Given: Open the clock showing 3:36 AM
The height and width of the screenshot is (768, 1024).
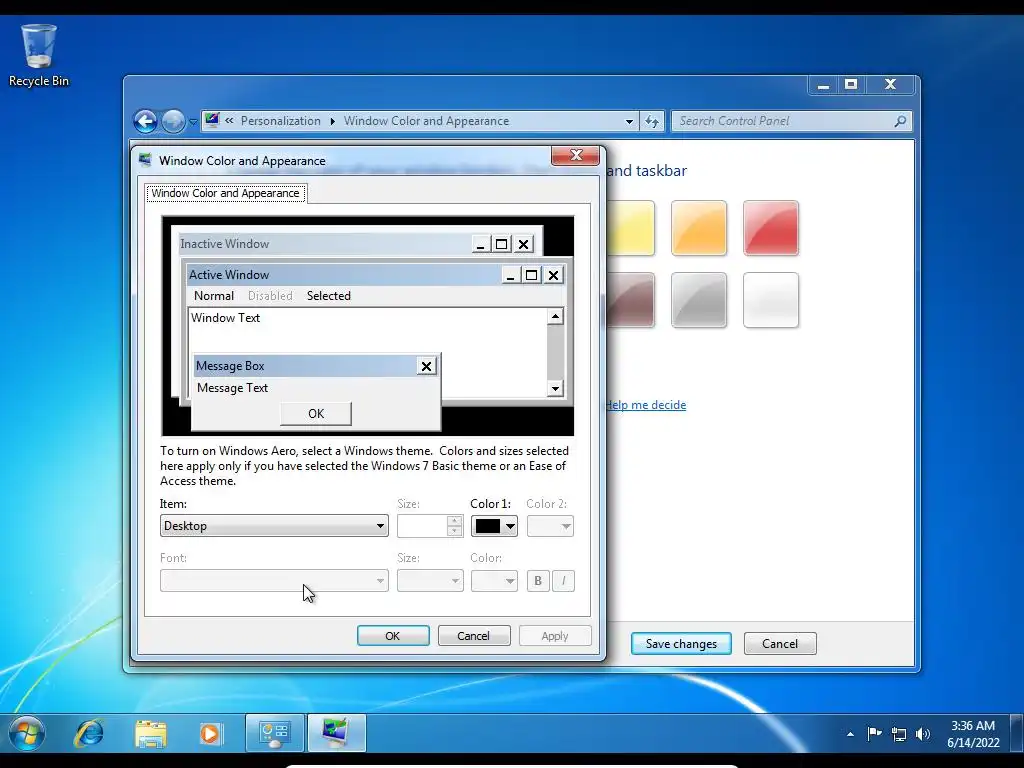Looking at the screenshot, I should click(x=973, y=734).
